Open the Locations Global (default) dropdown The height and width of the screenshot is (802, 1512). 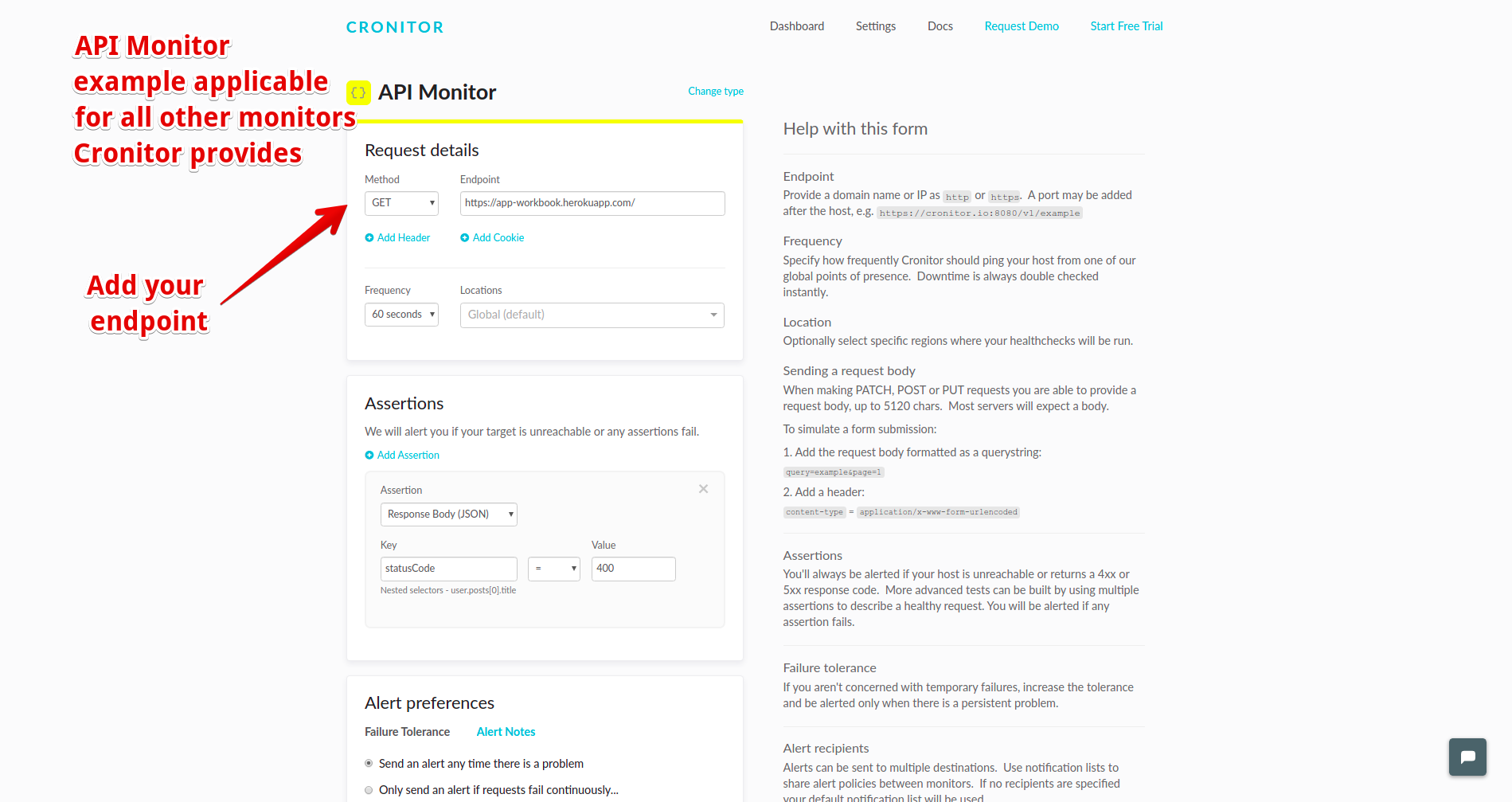592,315
